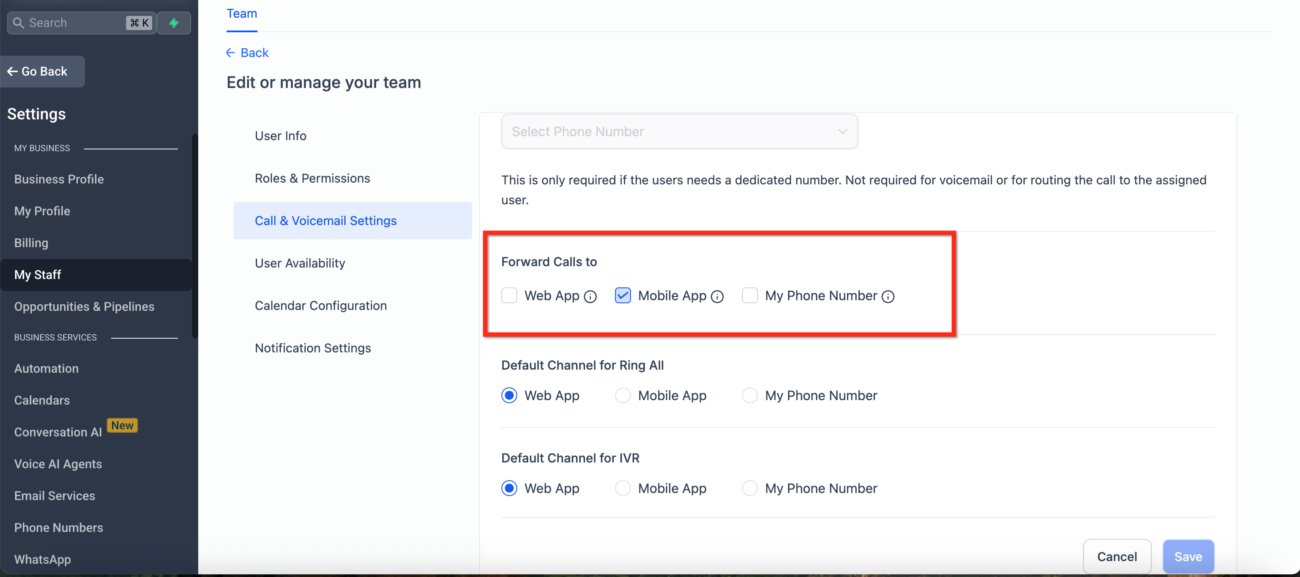
Task: Open WhatsApp settings in sidebar
Action: point(43,560)
